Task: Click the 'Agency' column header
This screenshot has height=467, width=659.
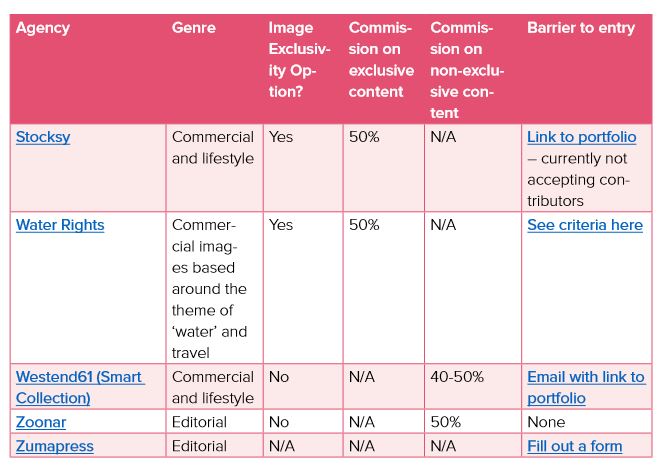Action: point(43,28)
